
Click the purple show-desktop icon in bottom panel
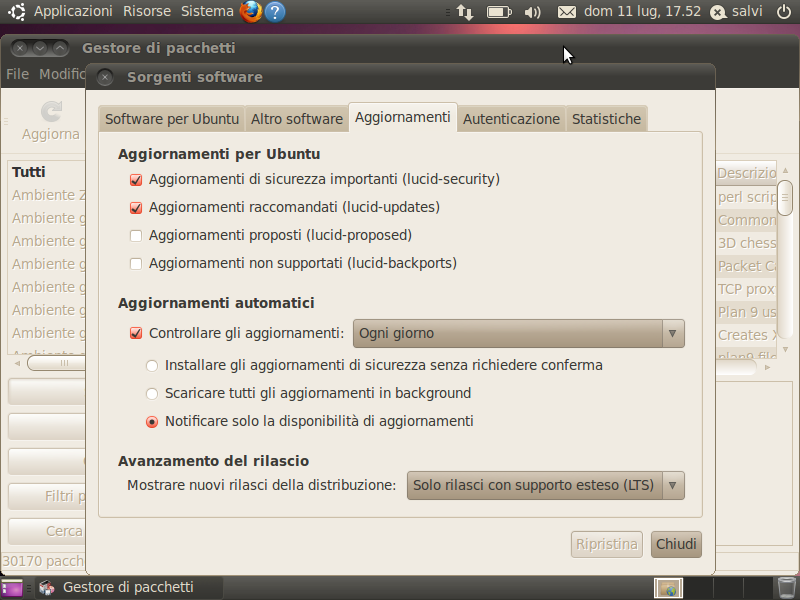point(12,588)
